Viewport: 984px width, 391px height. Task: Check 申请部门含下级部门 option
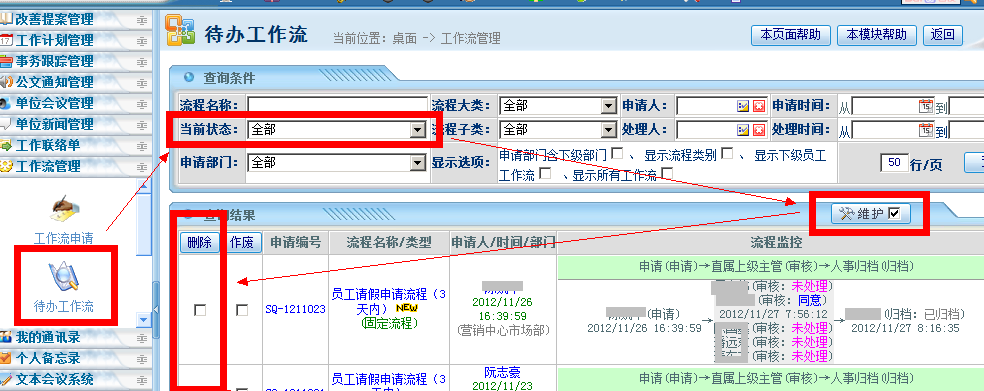pyautogui.click(x=617, y=153)
